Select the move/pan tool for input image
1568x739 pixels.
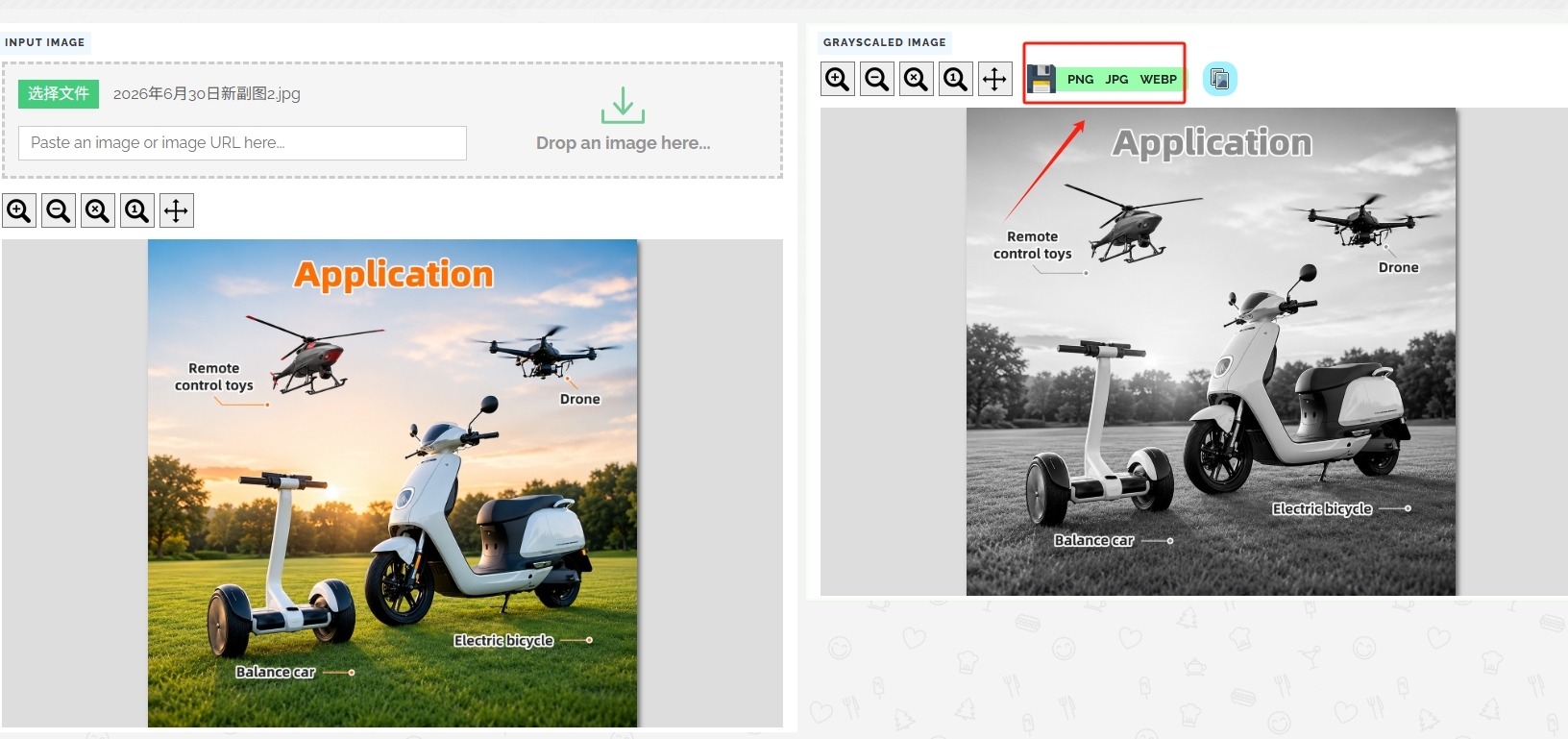coord(177,210)
